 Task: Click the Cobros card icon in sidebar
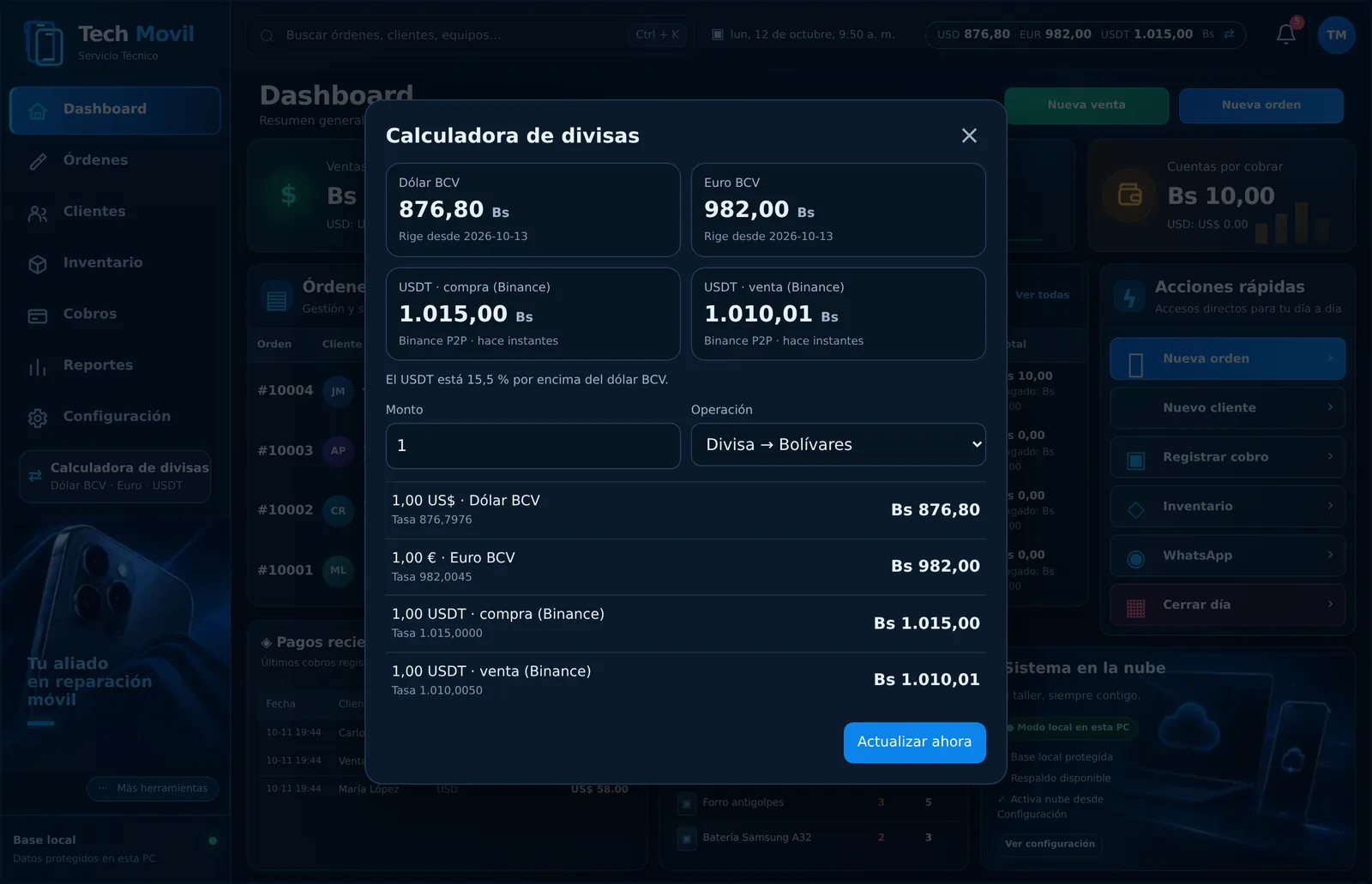point(38,316)
